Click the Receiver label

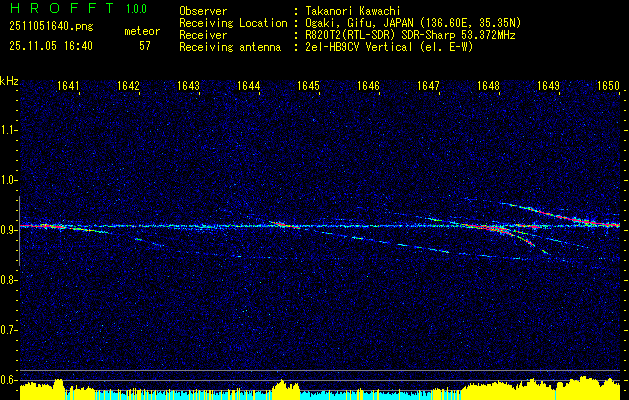click(203, 35)
